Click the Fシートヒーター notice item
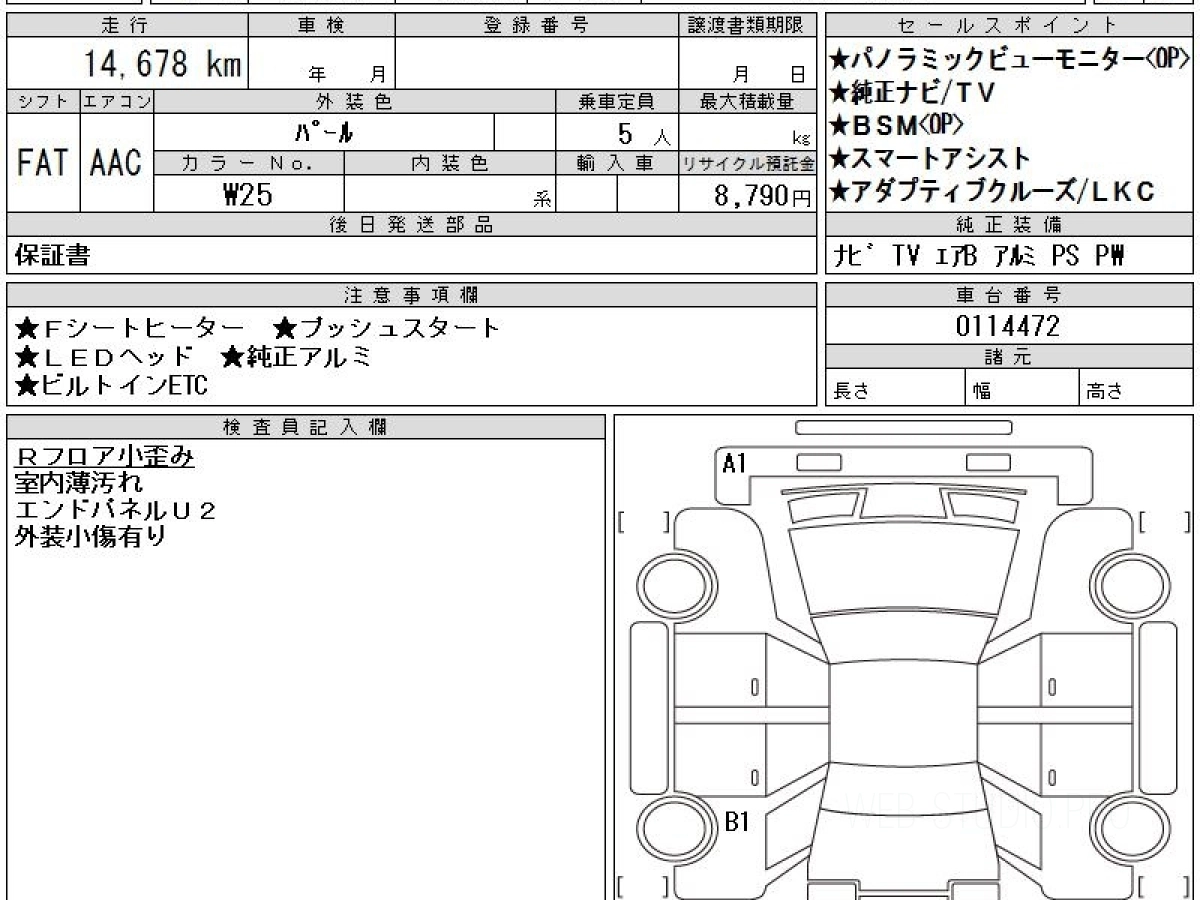 pos(130,328)
